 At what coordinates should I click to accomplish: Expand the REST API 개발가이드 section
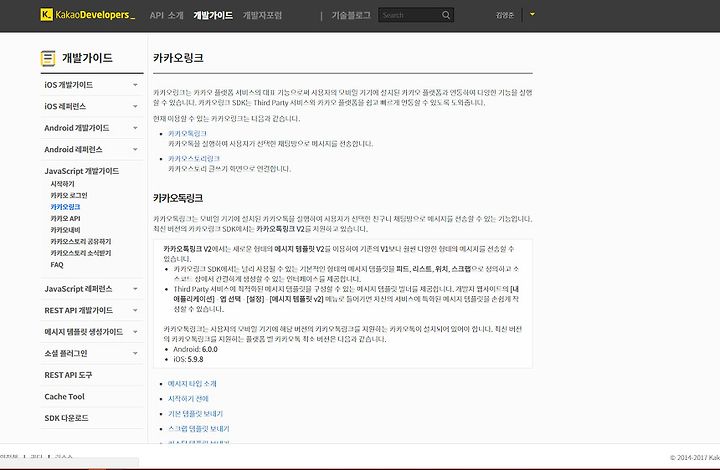(92, 311)
